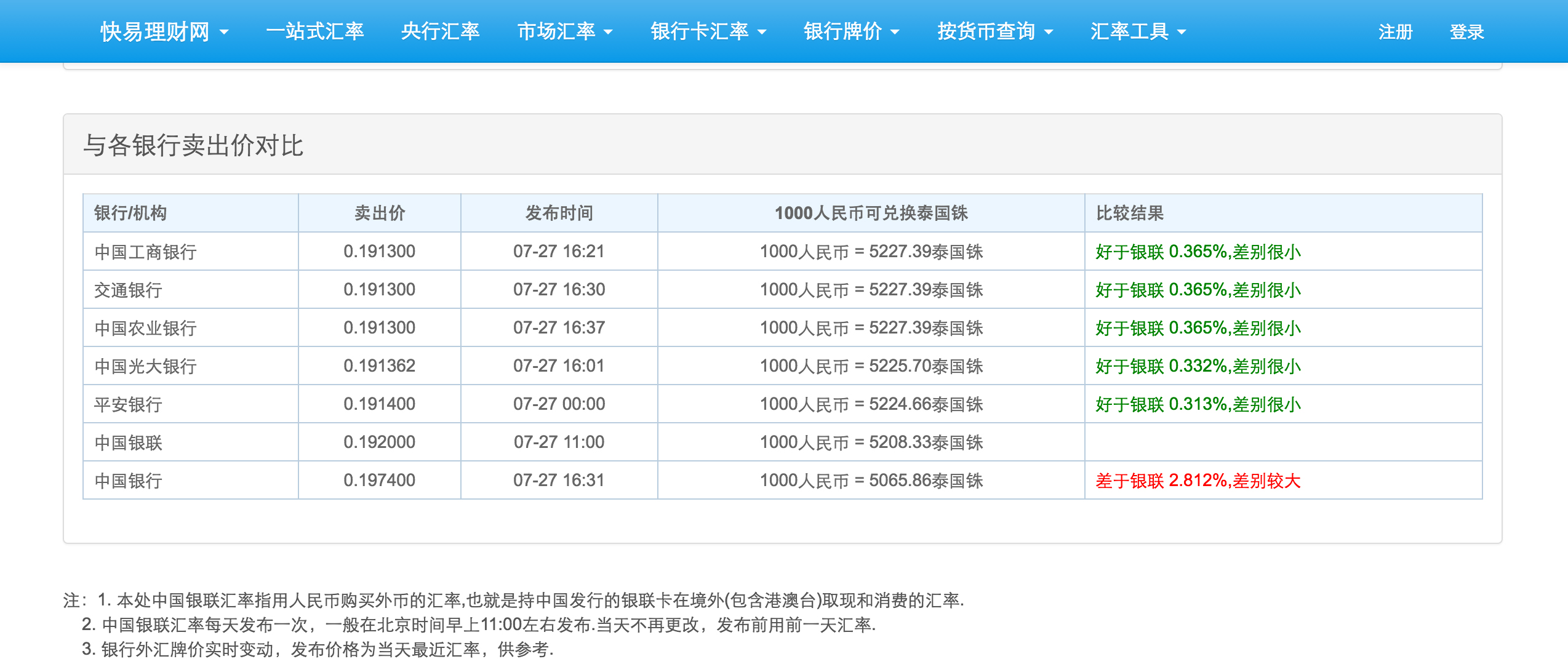The height and width of the screenshot is (667, 1568).
Task: Expand the 按货币查询 menu
Action: pos(994,31)
